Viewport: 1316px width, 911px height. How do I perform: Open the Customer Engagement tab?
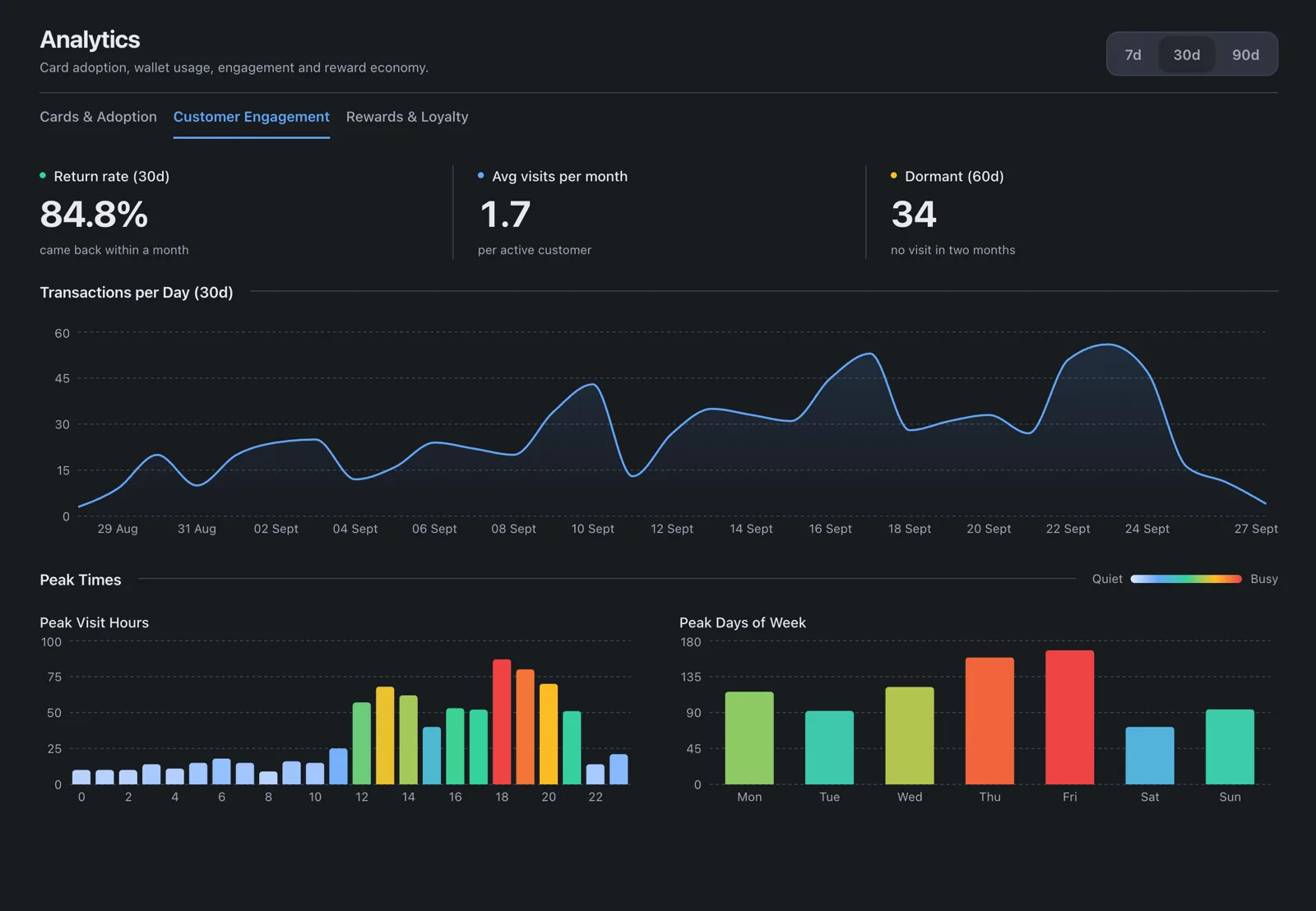pos(251,117)
